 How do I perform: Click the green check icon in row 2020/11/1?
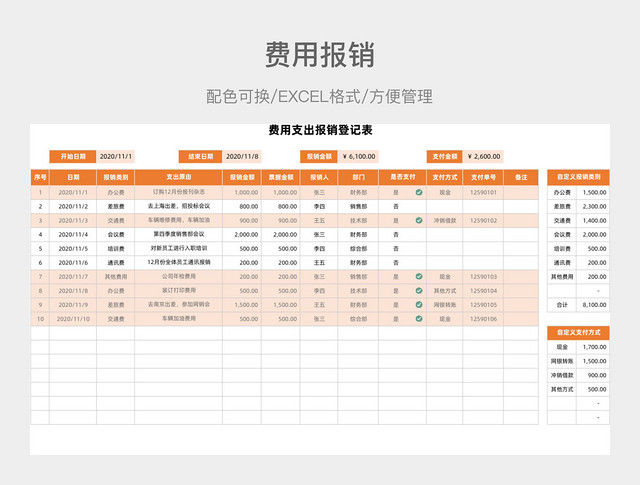(419, 192)
